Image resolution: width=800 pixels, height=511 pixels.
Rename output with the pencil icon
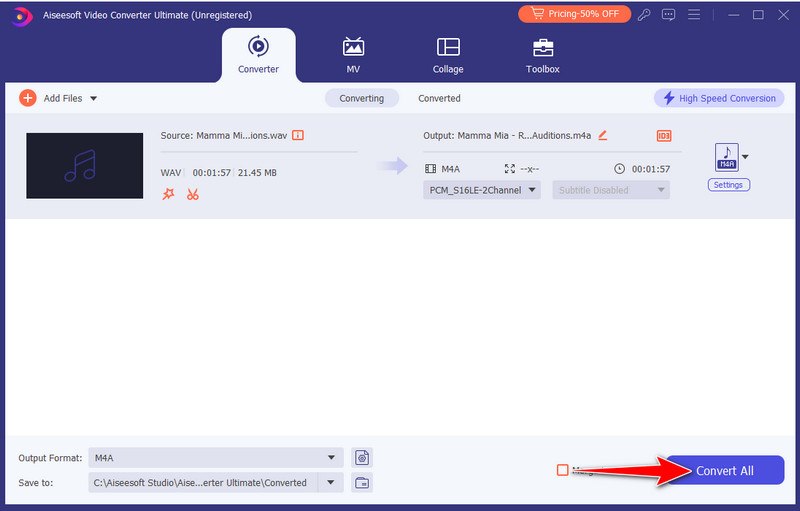point(603,135)
